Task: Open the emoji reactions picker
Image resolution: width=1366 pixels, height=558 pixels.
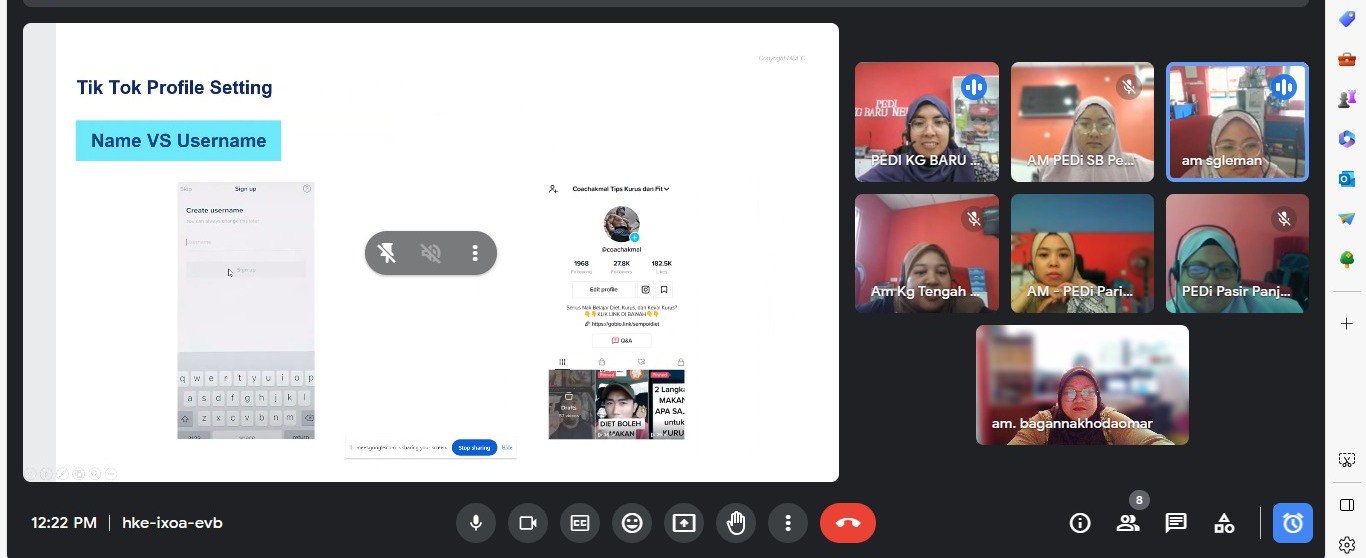Action: coord(632,522)
